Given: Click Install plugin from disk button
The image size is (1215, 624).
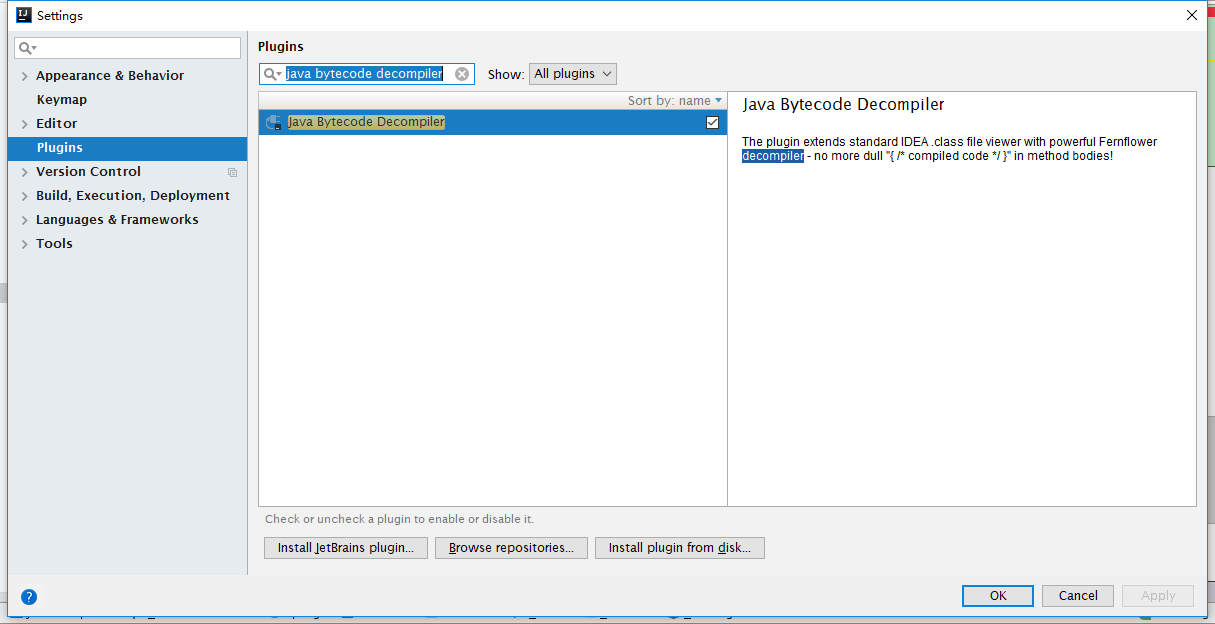Looking at the screenshot, I should (680, 548).
